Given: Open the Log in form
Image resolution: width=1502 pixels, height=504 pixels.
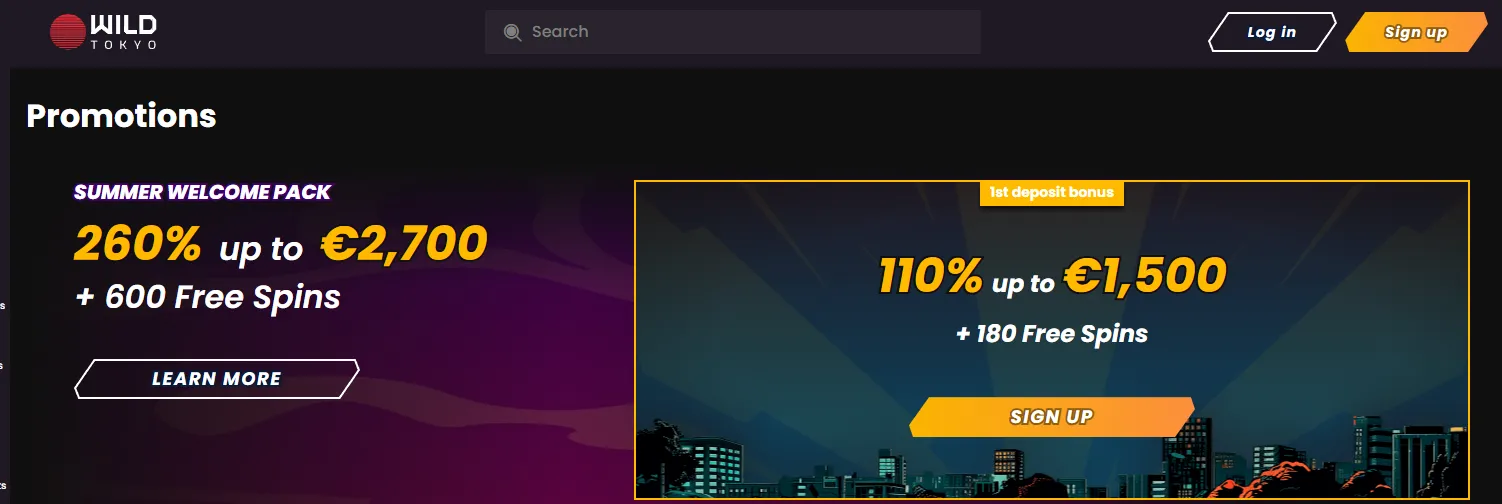Looking at the screenshot, I should pos(1272,32).
